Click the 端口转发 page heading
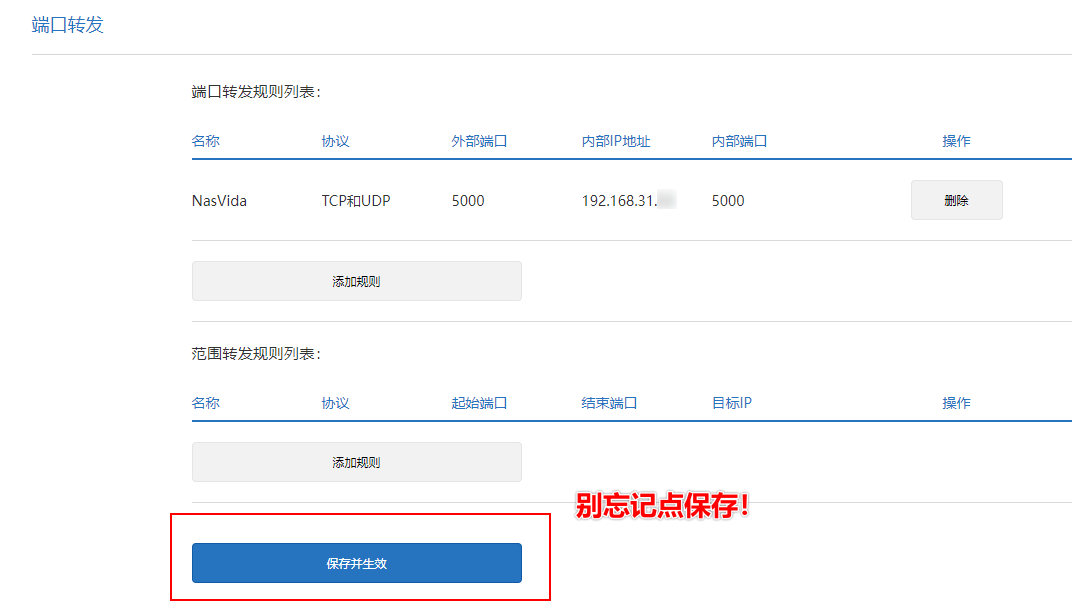Image resolution: width=1079 pixels, height=615 pixels. tap(68, 25)
